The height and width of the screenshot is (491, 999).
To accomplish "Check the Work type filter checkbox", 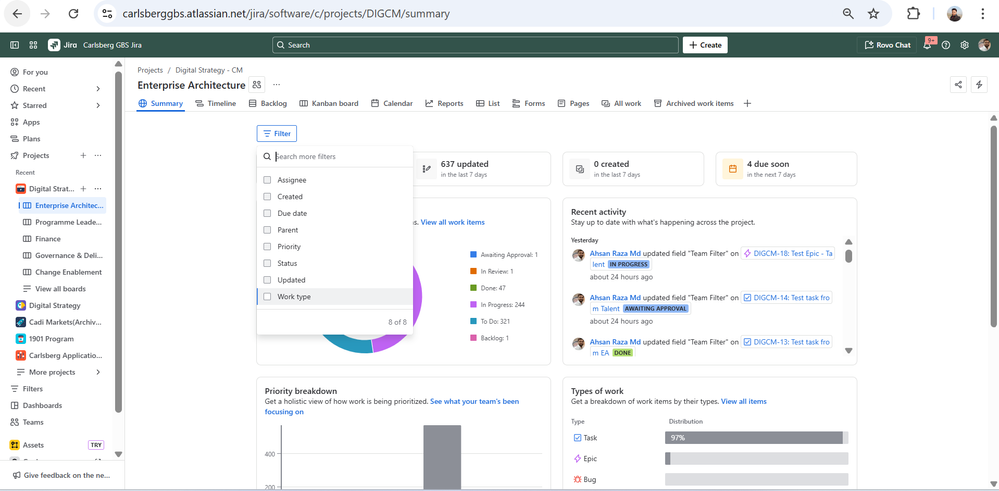I will 267,296.
